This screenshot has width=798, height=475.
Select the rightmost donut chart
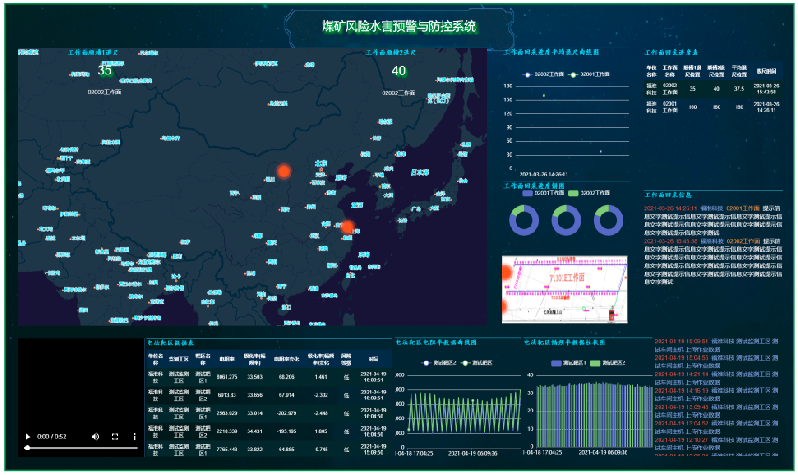(x=609, y=219)
